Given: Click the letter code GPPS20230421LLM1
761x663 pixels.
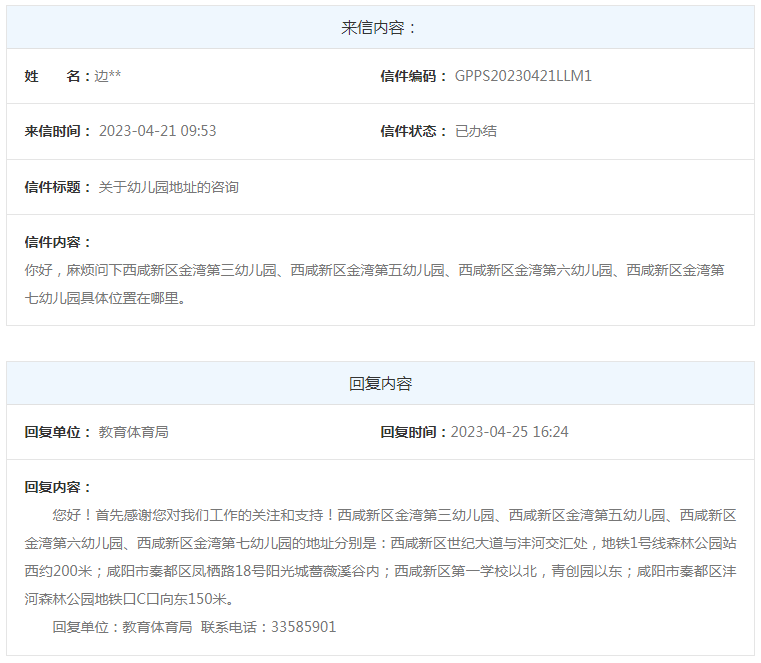Looking at the screenshot, I should coord(523,76).
